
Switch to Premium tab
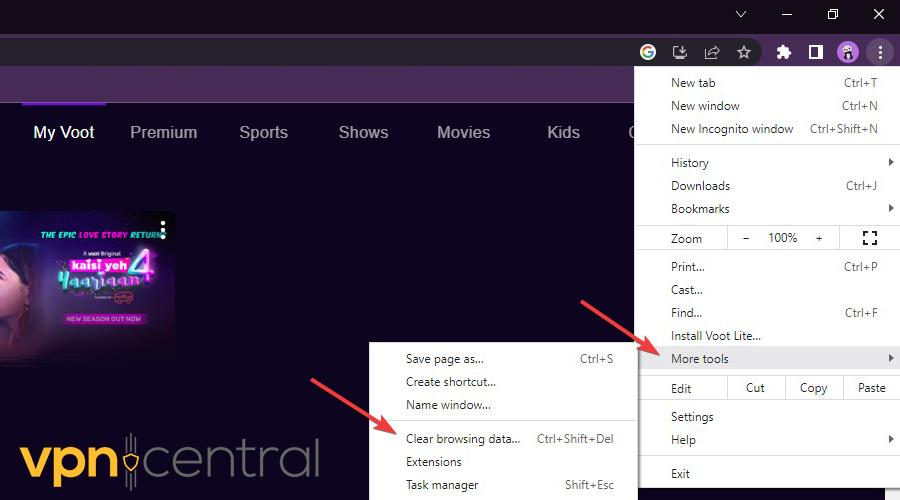(164, 132)
